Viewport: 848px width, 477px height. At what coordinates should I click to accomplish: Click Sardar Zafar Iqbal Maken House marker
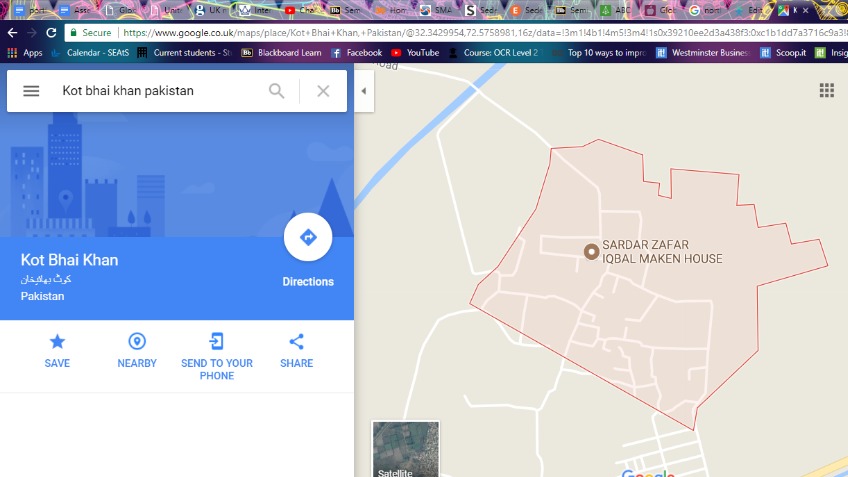pos(591,251)
